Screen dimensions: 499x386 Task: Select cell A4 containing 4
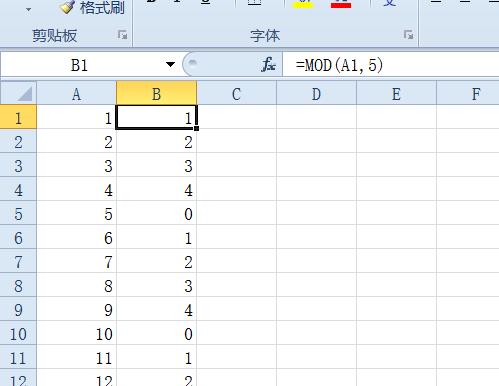coord(76,189)
